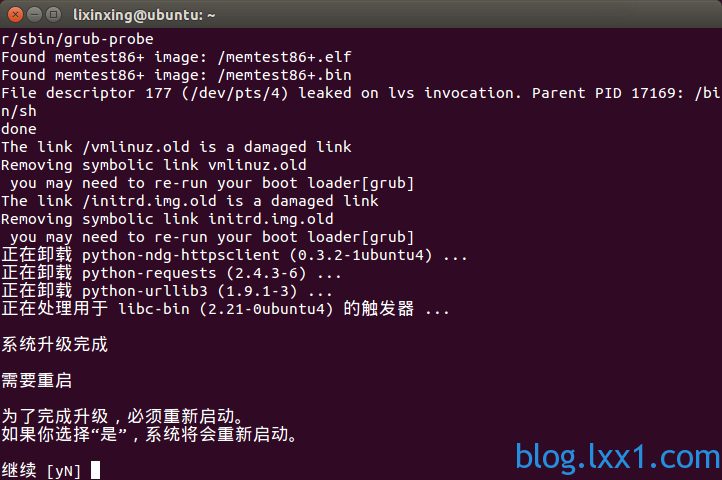The height and width of the screenshot is (480, 722).
Task: Click the 'r/sbin/grub-probe' line at top
Action: coord(77,39)
